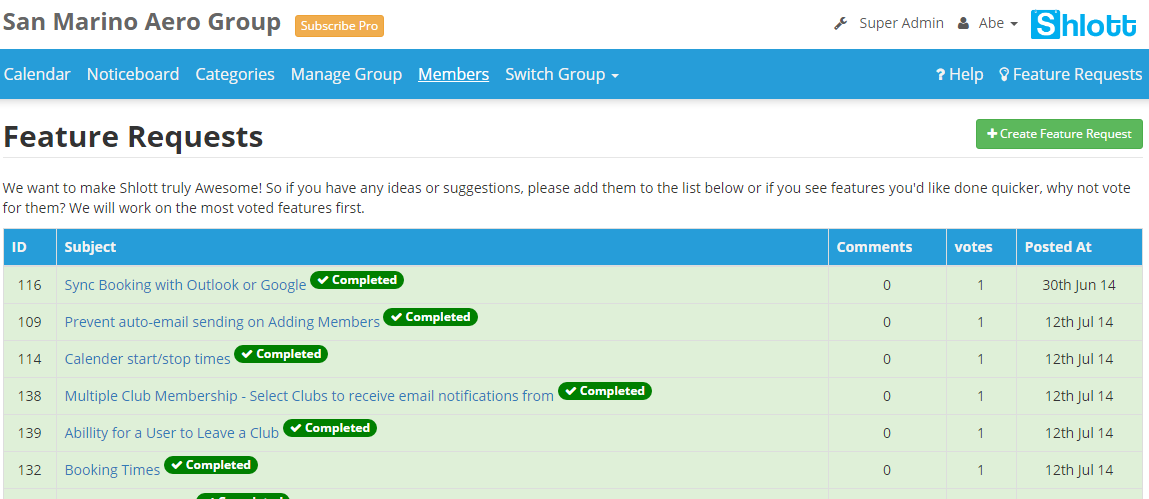Open 'Prevent auto-email sending on Adding Members'
Screen dimensions: 1149x499
(222, 322)
